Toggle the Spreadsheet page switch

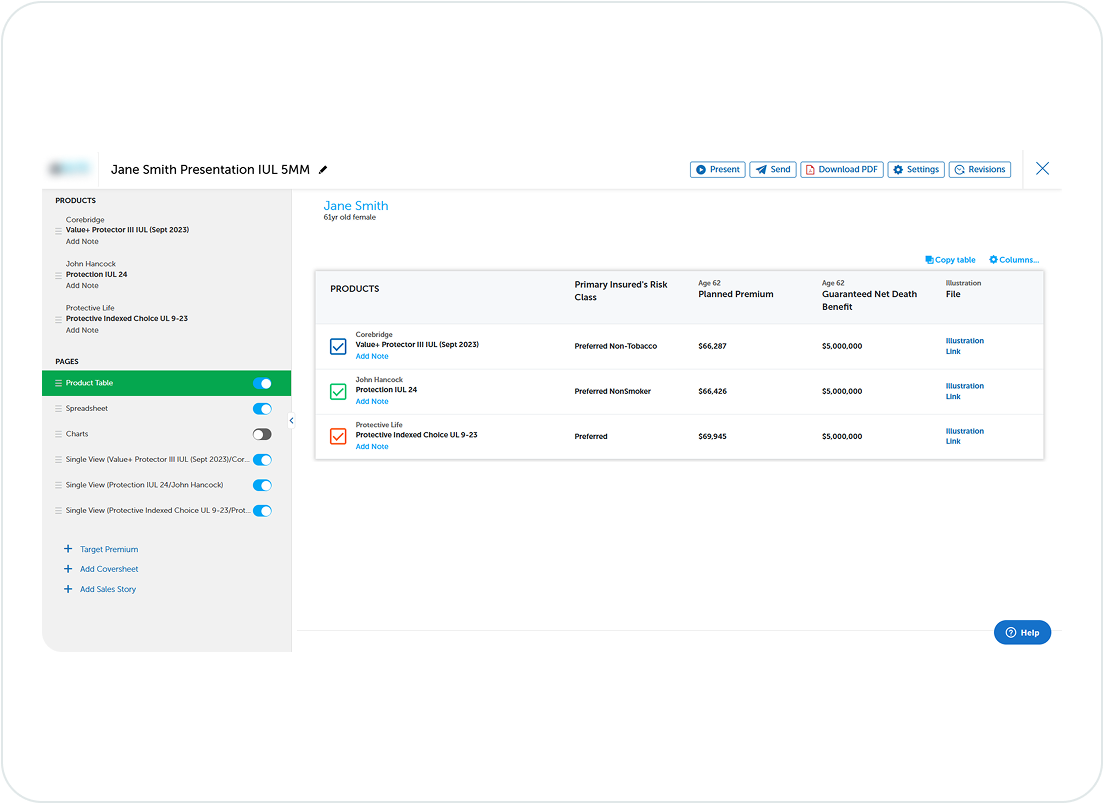[262, 409]
